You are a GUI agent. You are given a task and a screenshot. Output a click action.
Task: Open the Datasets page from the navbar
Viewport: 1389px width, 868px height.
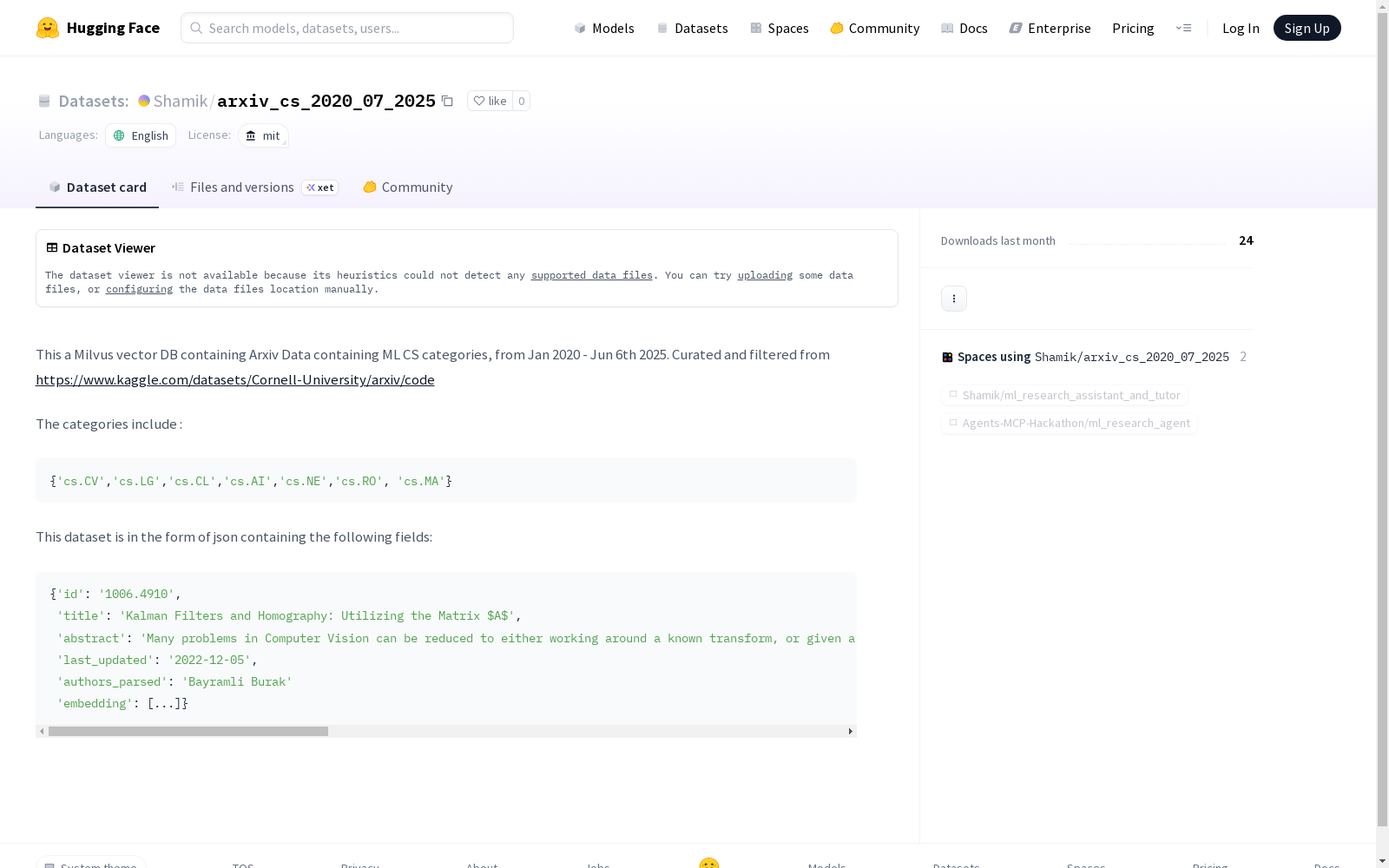click(692, 28)
